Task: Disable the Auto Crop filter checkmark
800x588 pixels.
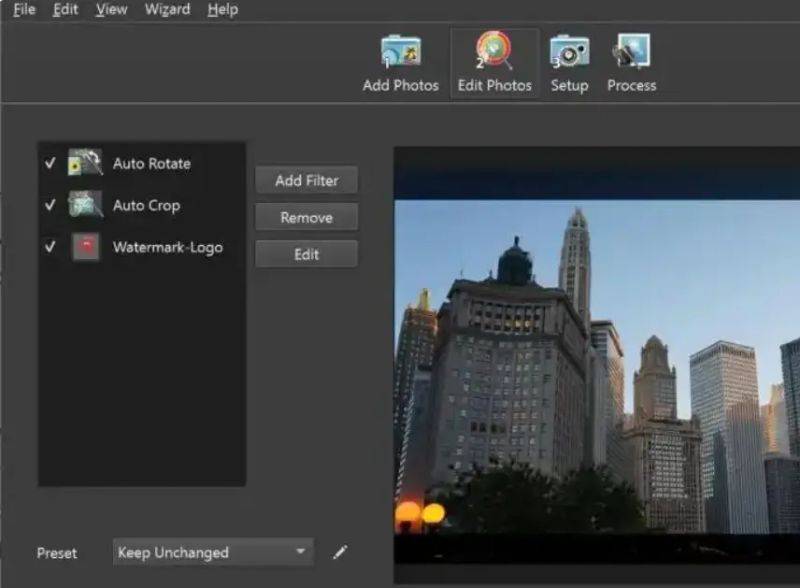Action: pyautogui.click(x=50, y=205)
